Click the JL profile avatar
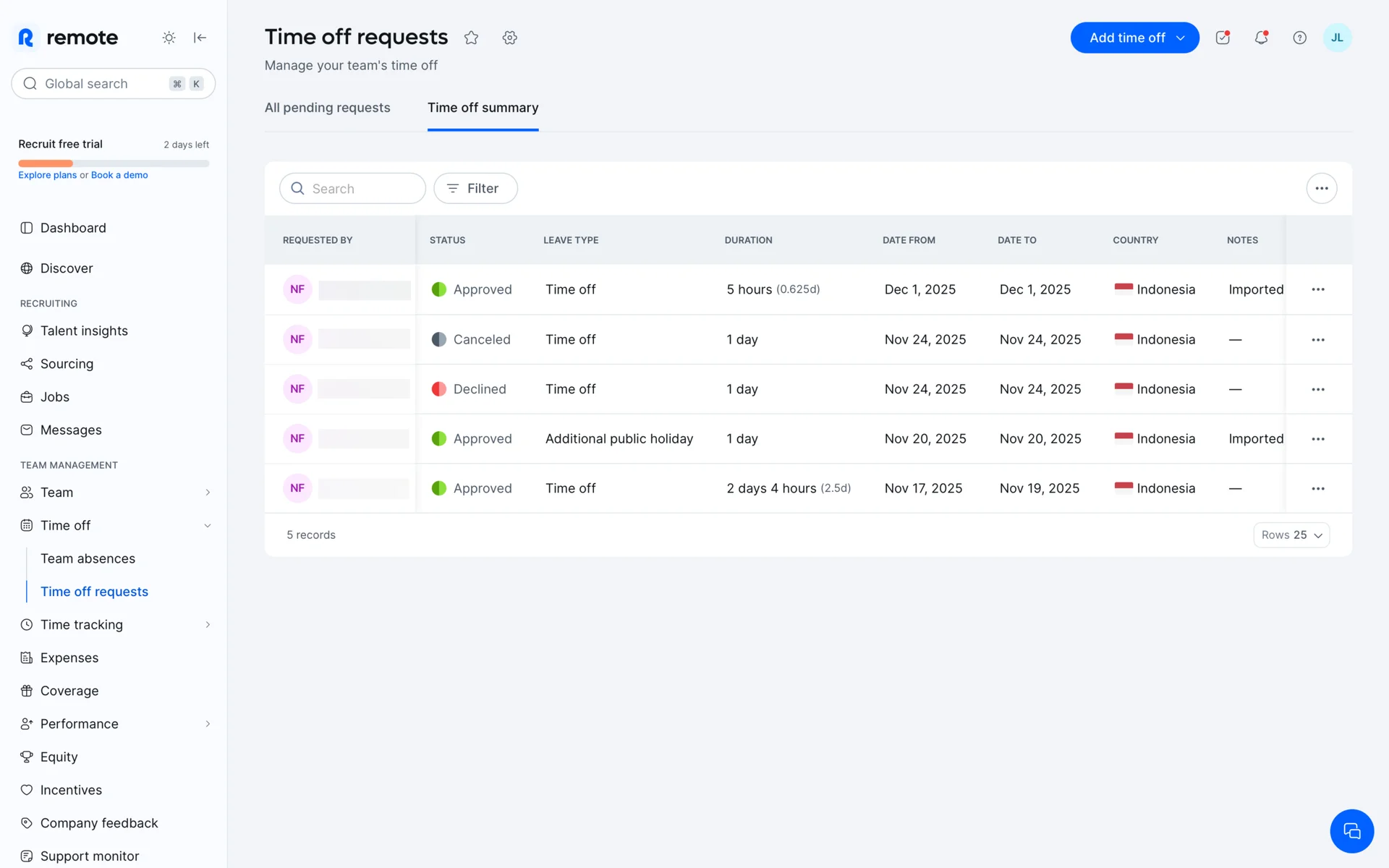This screenshot has height=868, width=1389. click(x=1336, y=38)
